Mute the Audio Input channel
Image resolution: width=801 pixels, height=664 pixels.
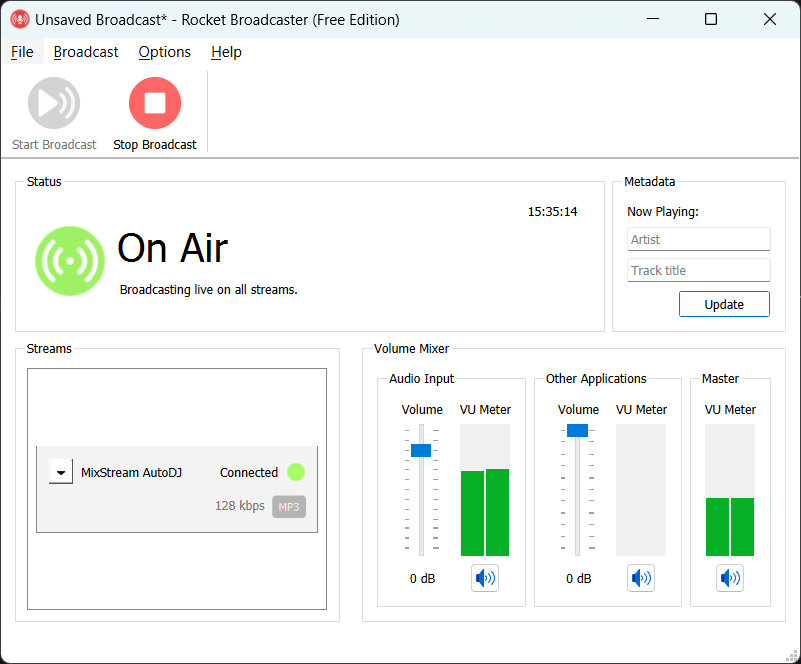click(x=485, y=578)
